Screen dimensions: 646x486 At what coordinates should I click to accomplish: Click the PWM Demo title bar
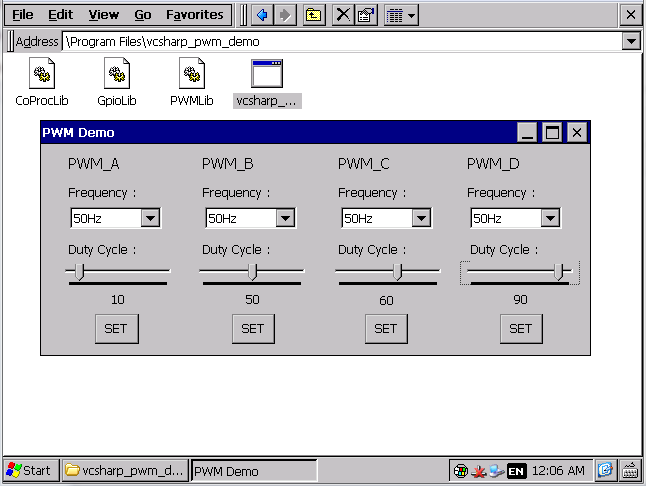pos(279,133)
